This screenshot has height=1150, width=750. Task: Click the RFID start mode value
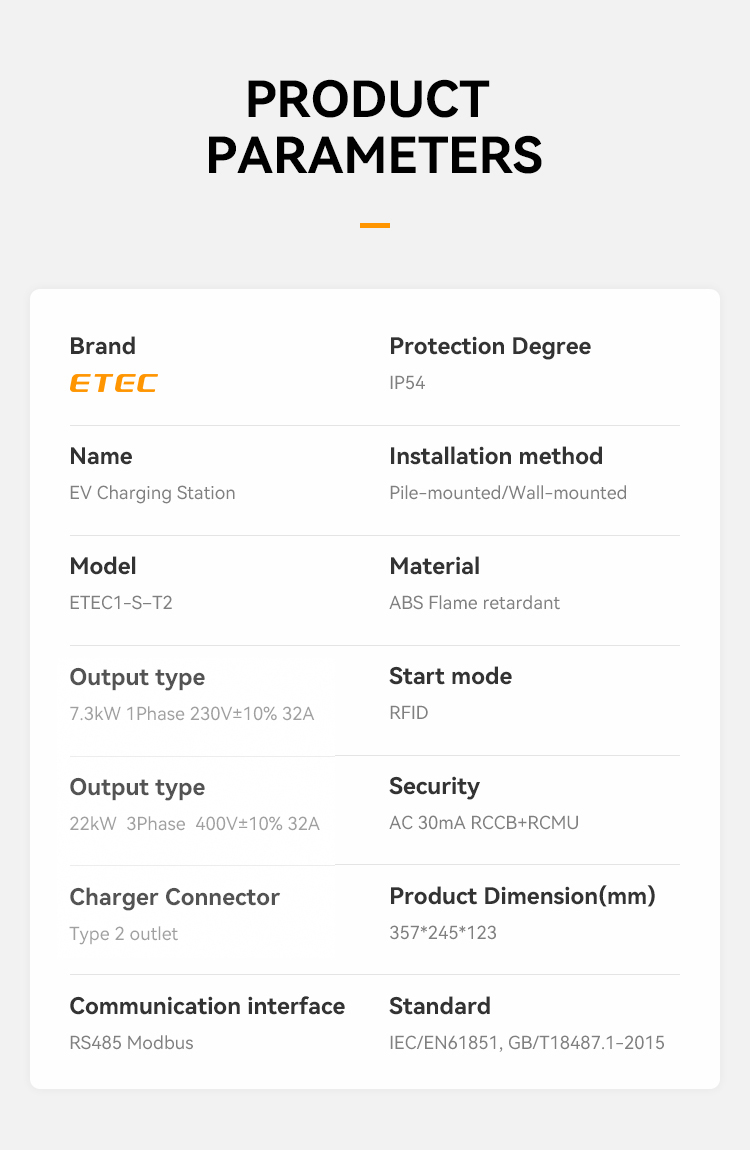tap(409, 713)
